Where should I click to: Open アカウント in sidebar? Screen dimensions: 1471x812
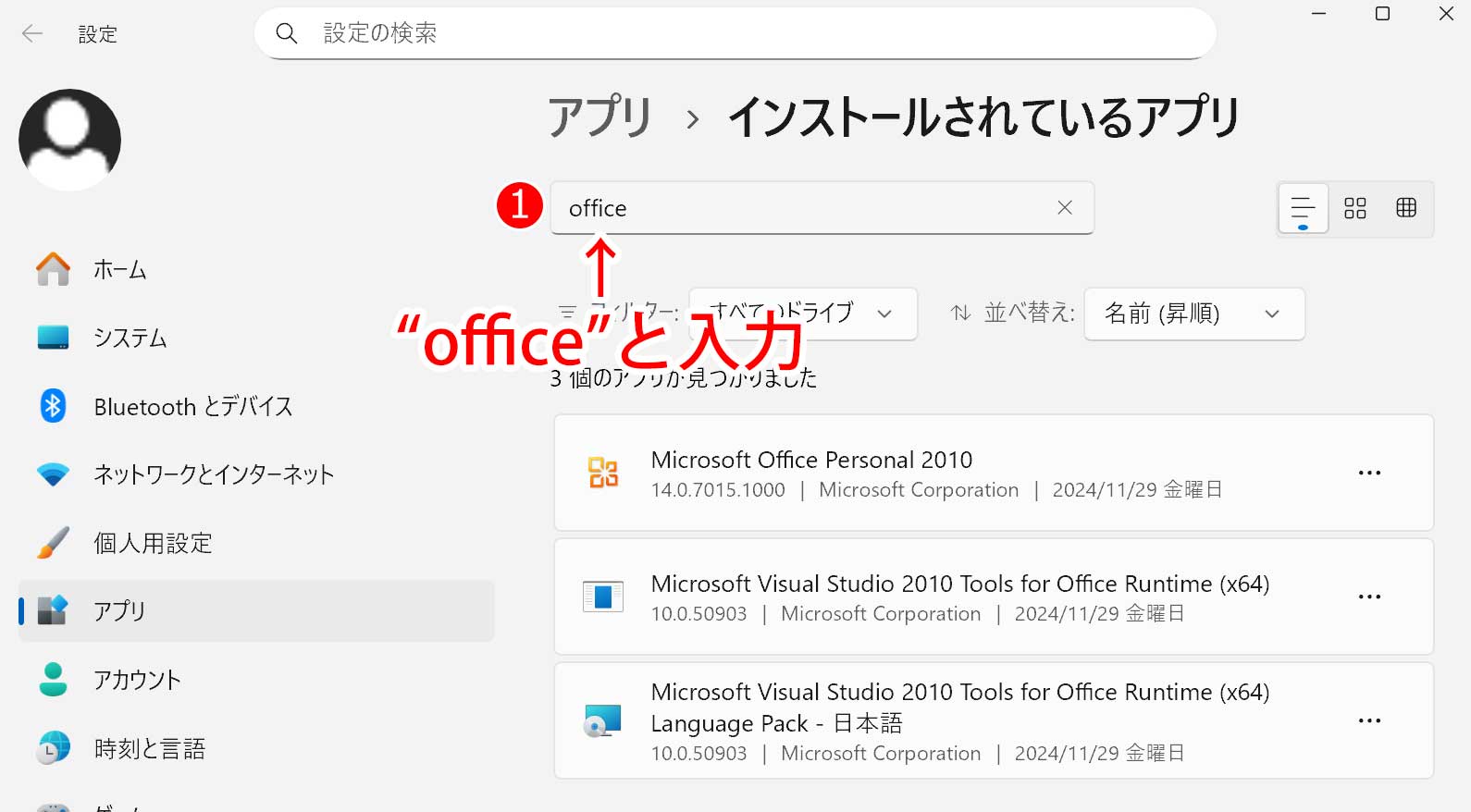click(256, 680)
